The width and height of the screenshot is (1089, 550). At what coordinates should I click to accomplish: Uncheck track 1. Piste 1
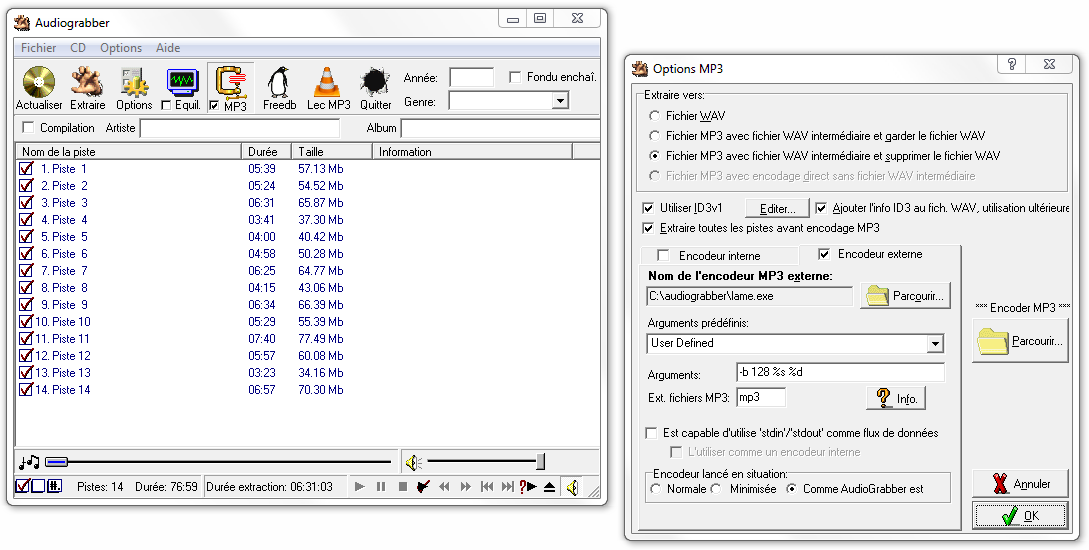(26, 169)
